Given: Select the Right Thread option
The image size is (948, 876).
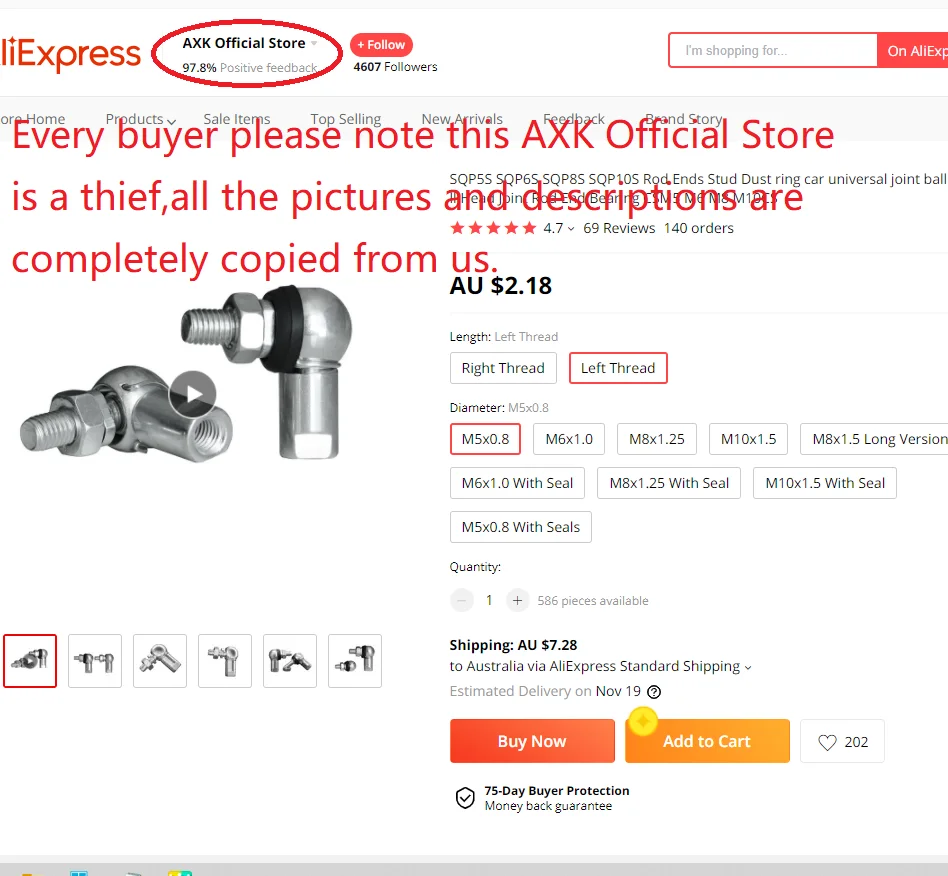Looking at the screenshot, I should pyautogui.click(x=503, y=368).
